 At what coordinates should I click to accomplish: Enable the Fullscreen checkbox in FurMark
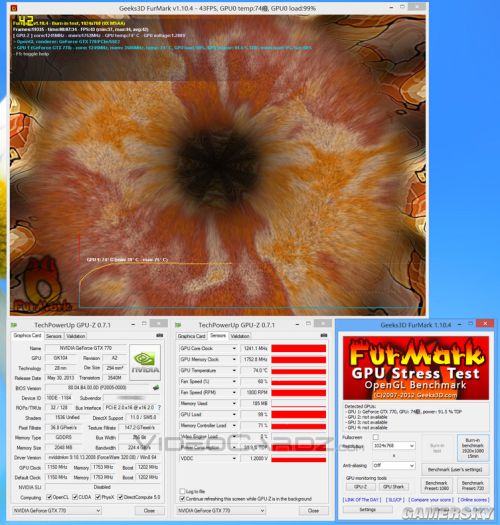376,437
